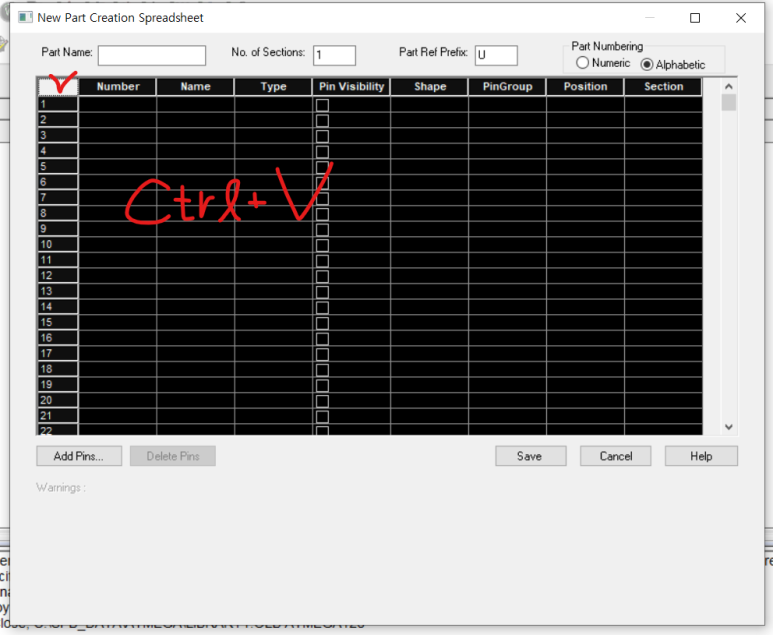Click the Save button
773x635 pixels.
[x=530, y=456]
